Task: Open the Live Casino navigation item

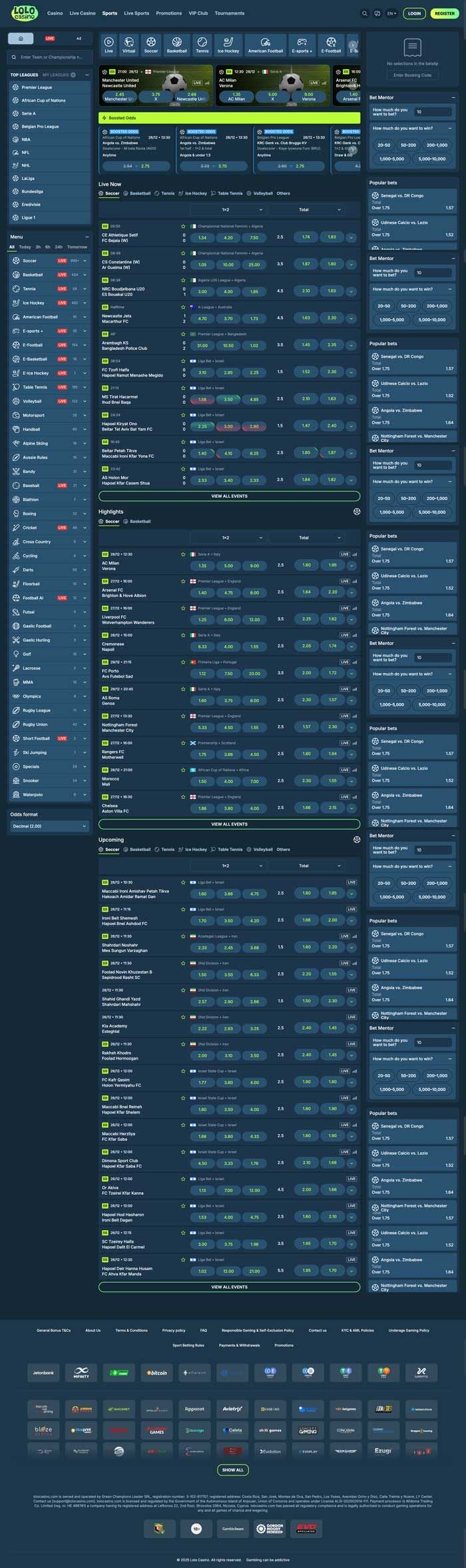Action: click(x=83, y=13)
